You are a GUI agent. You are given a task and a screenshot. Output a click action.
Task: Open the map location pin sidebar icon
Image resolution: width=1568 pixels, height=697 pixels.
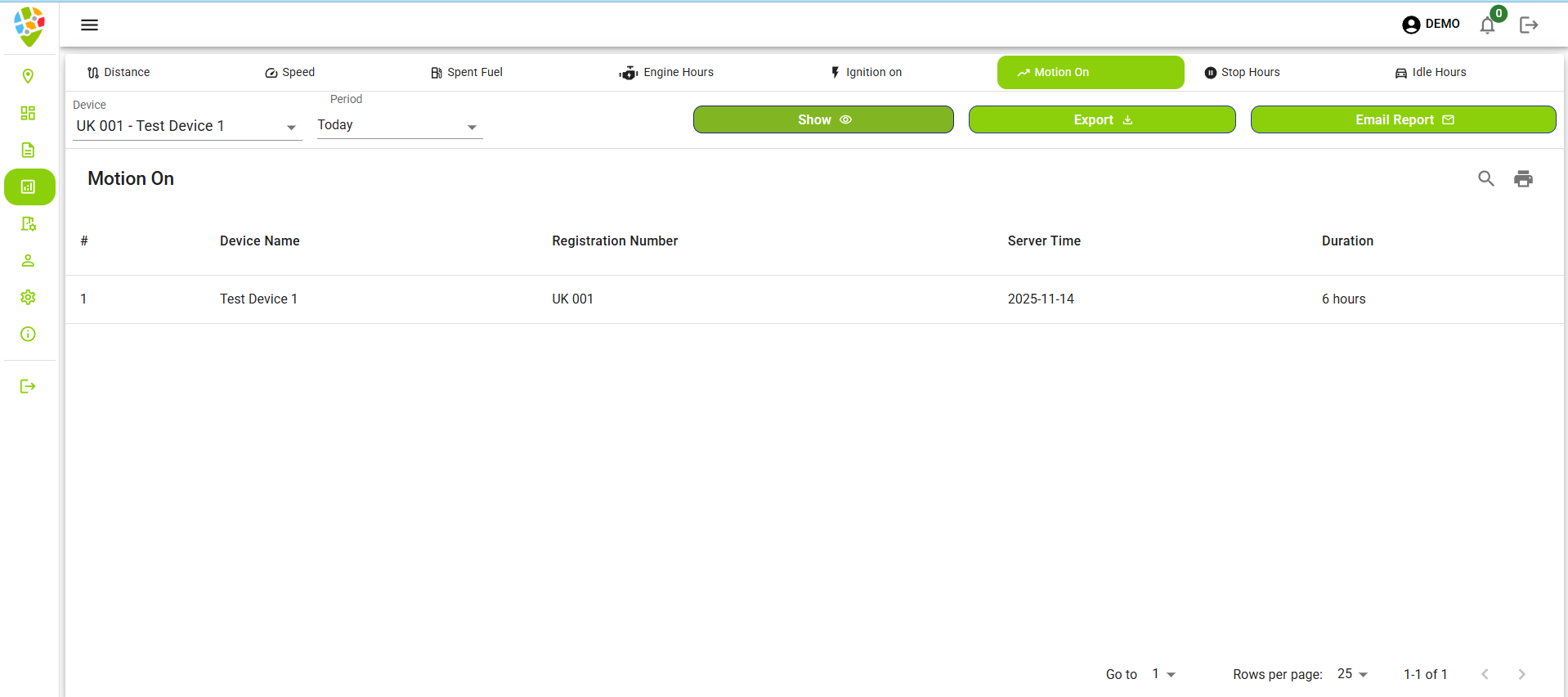[x=28, y=76]
